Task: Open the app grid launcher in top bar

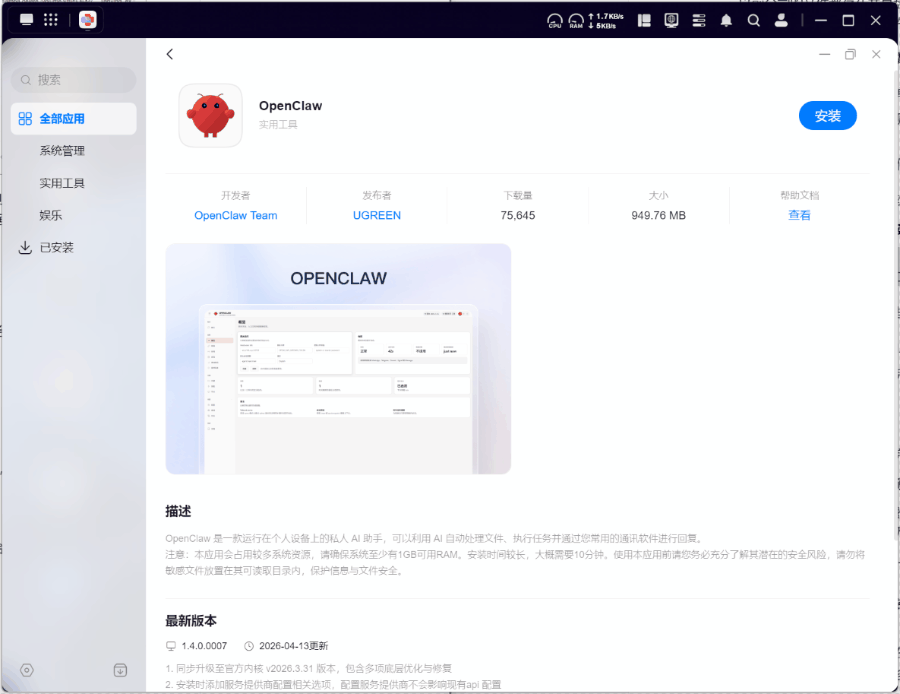Action: 51,20
